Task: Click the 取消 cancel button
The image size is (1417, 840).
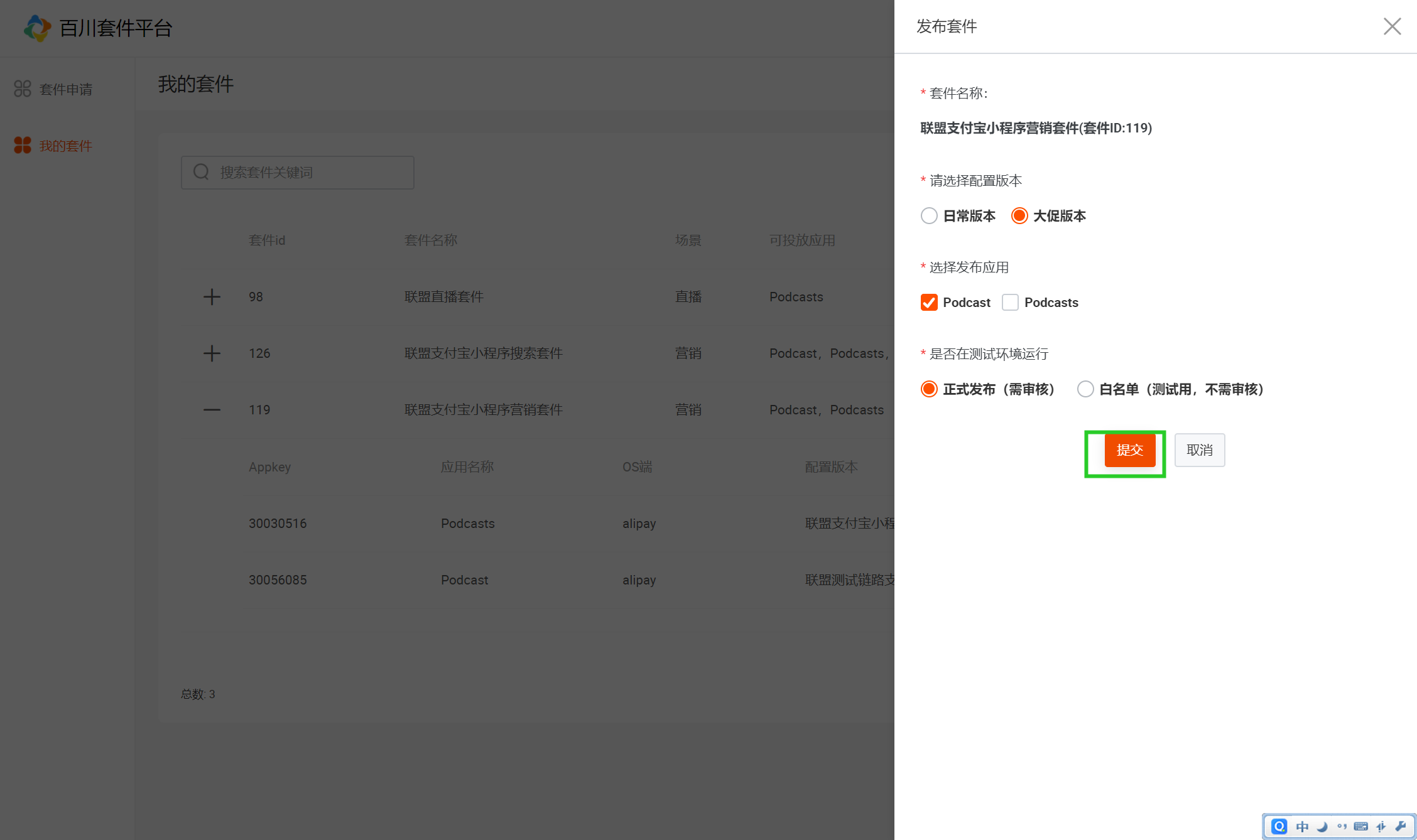Action: pos(1200,450)
